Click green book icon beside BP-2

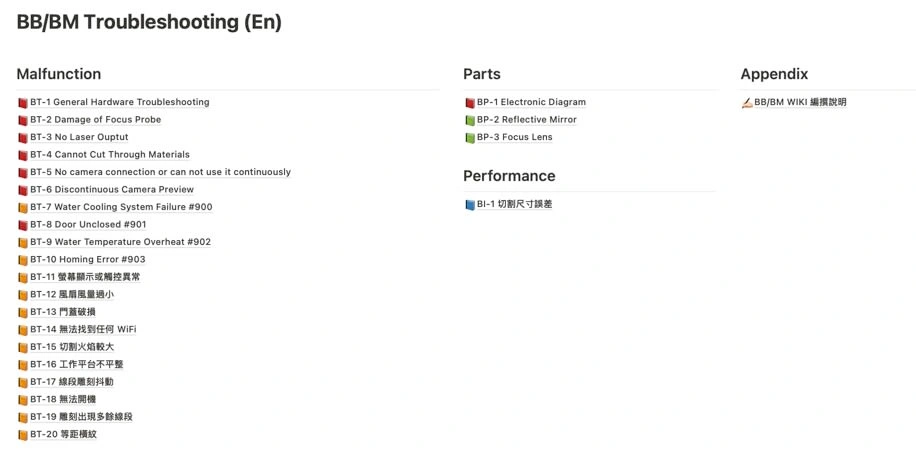(470, 120)
